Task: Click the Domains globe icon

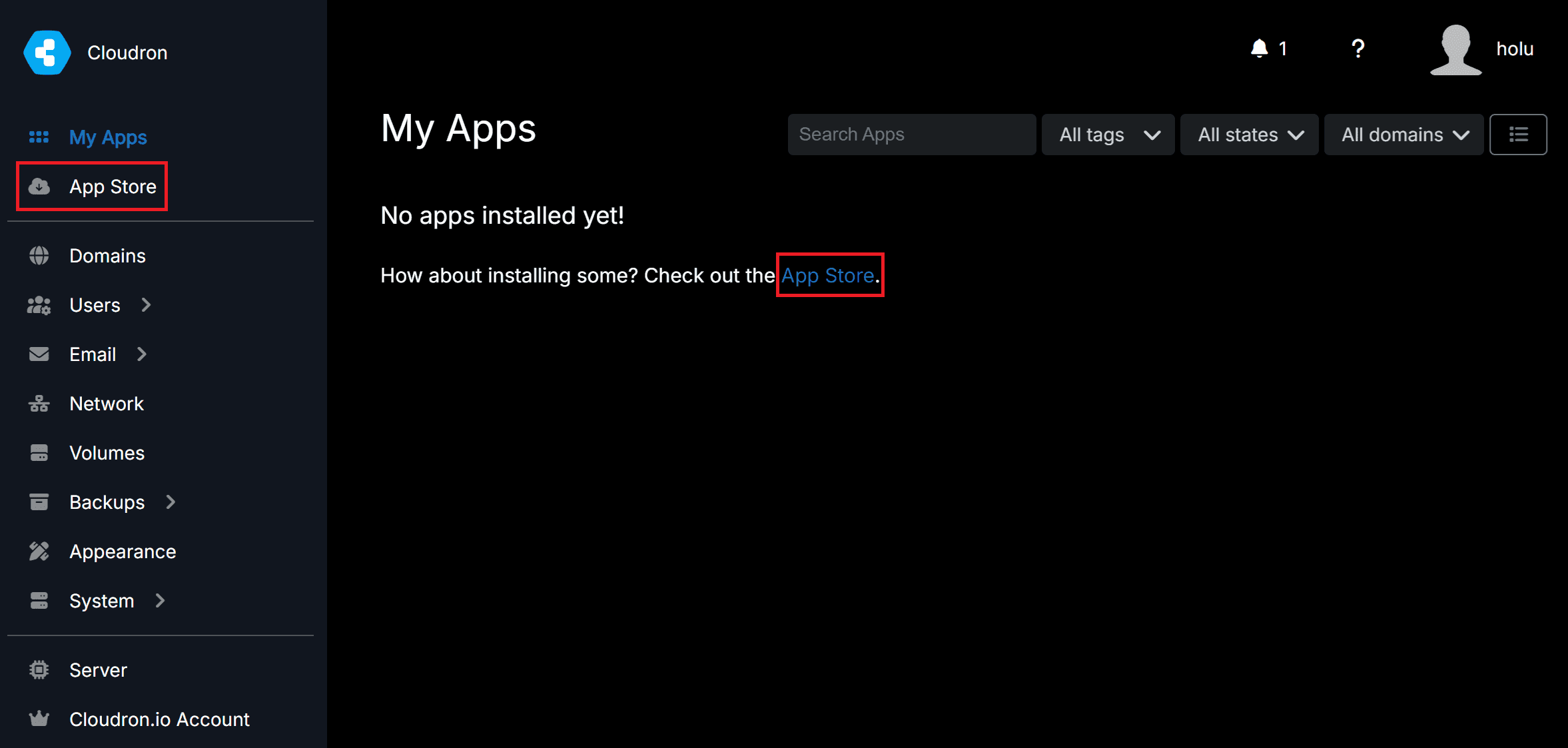Action: pyautogui.click(x=39, y=256)
